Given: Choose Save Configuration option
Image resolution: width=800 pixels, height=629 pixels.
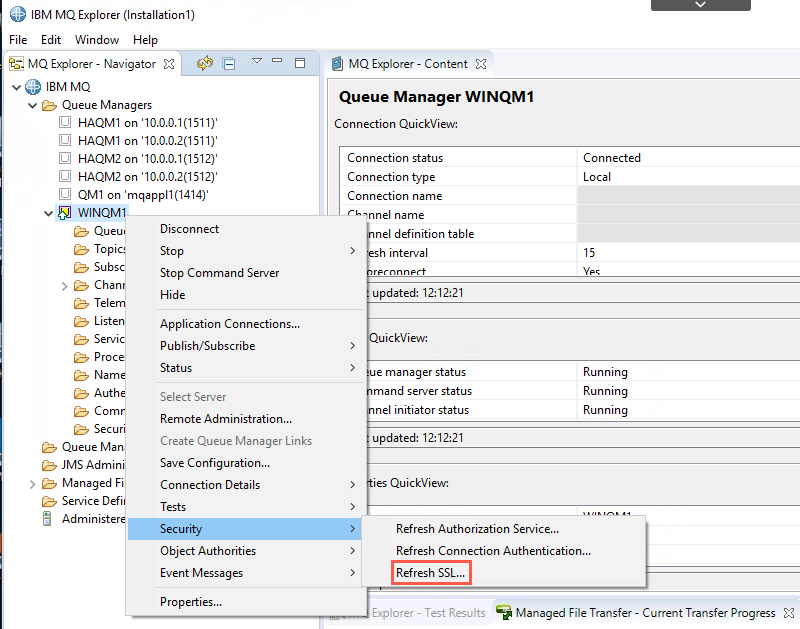Looking at the screenshot, I should click(244, 463).
